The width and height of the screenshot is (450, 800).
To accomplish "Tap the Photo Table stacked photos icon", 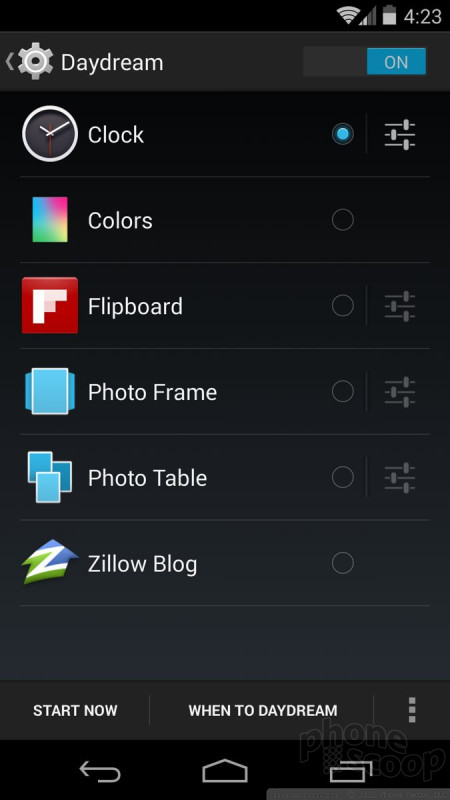I will point(49,477).
